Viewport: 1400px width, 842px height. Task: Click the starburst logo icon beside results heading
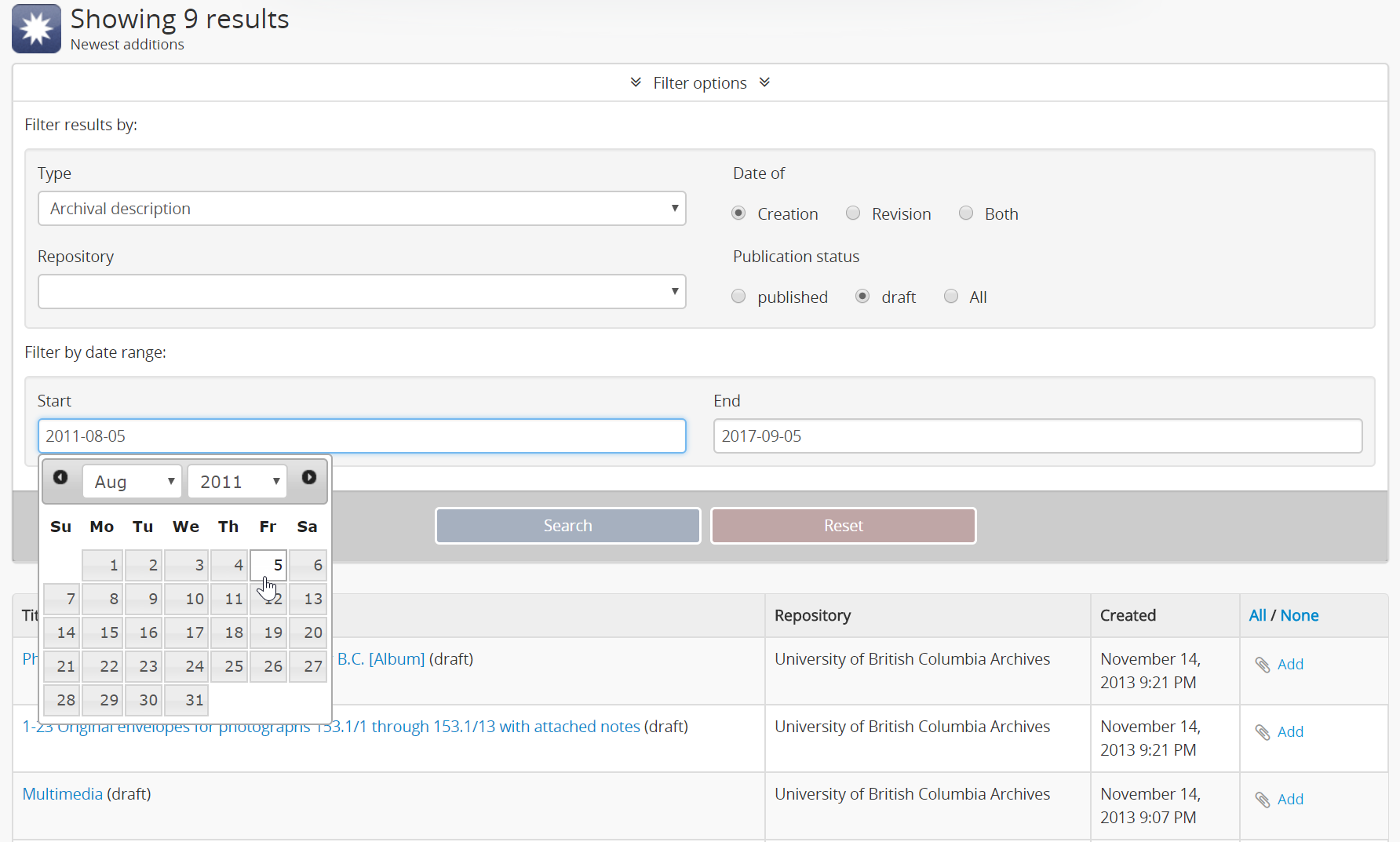point(36,29)
